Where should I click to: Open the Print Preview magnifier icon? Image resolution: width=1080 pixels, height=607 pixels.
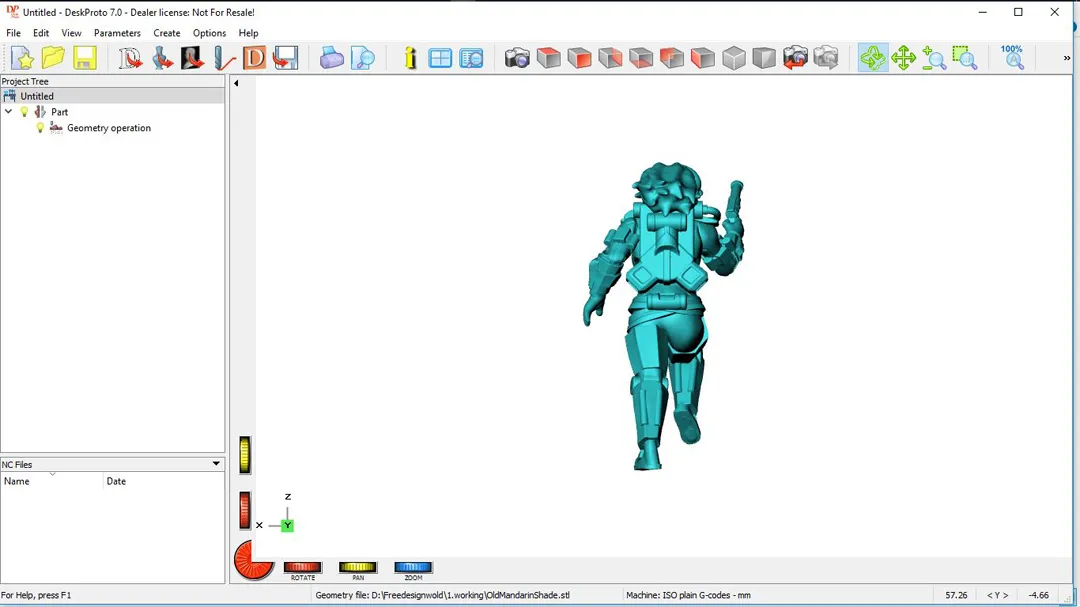(363, 58)
